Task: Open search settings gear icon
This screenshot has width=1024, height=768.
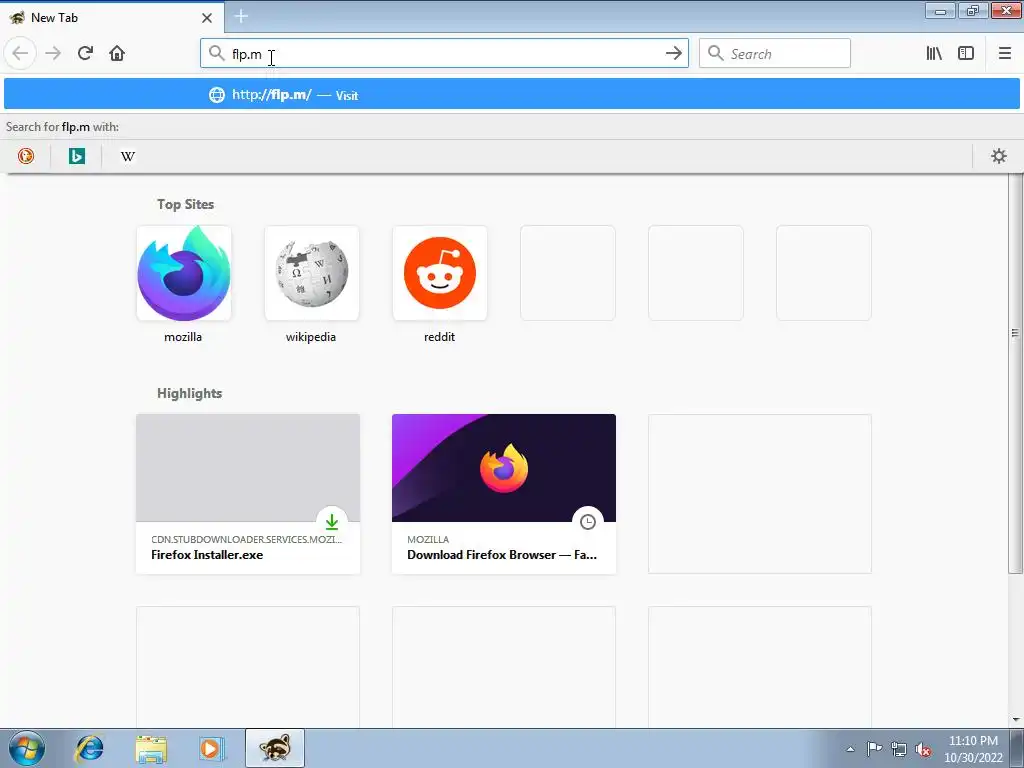Action: [x=999, y=156]
